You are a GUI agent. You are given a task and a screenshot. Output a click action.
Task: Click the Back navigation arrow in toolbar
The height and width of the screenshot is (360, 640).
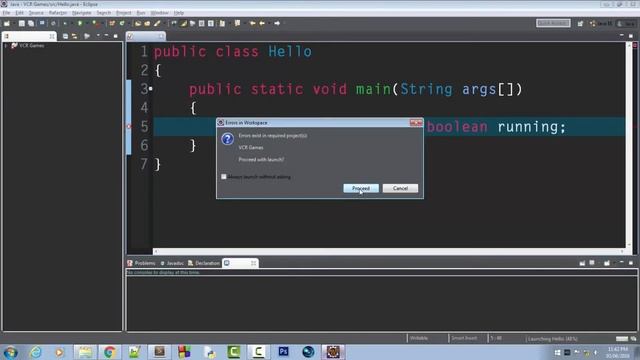pos(262,23)
